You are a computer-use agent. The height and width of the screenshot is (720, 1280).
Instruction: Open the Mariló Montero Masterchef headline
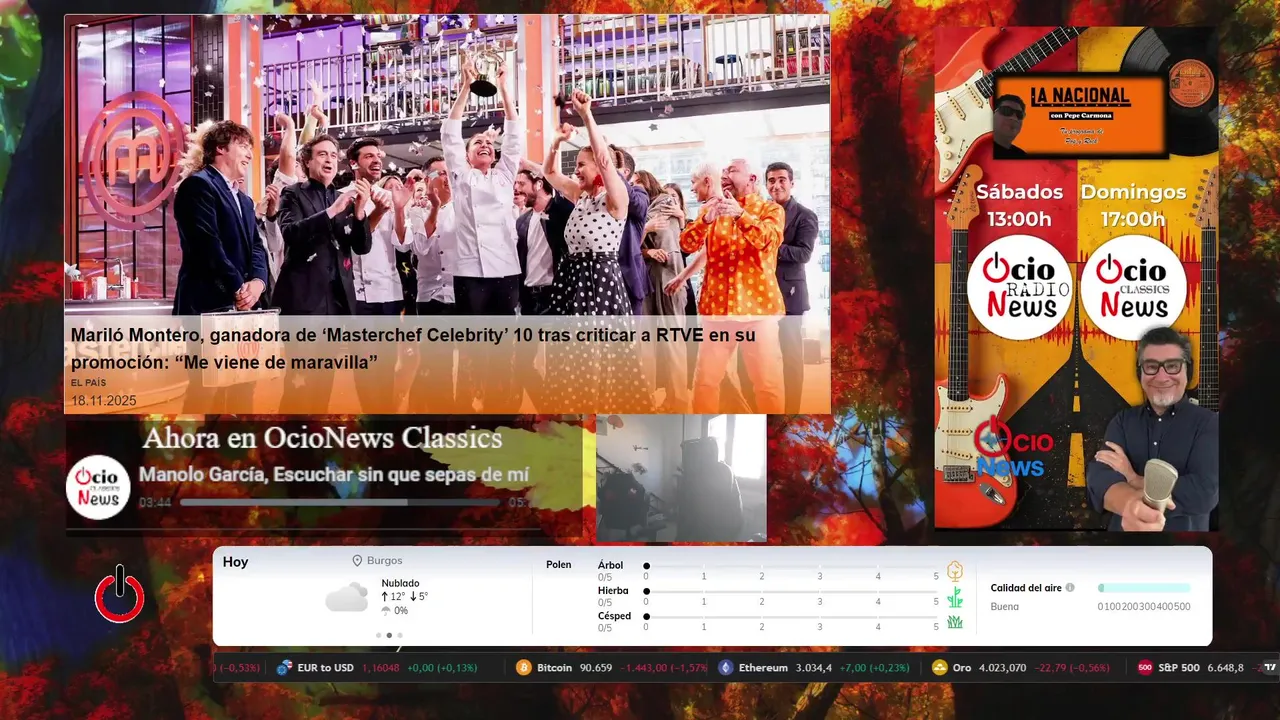pyautogui.click(x=413, y=348)
